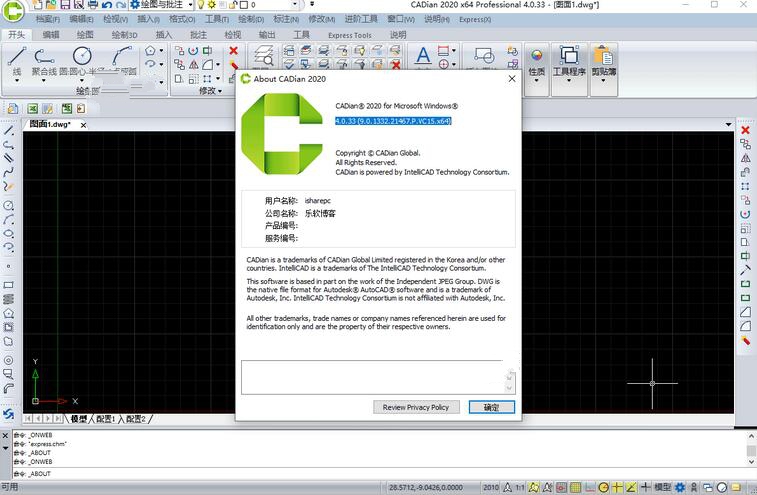Click the red X erase icon in ribbon
The height and width of the screenshot is (495, 757).
pyautogui.click(x=234, y=50)
